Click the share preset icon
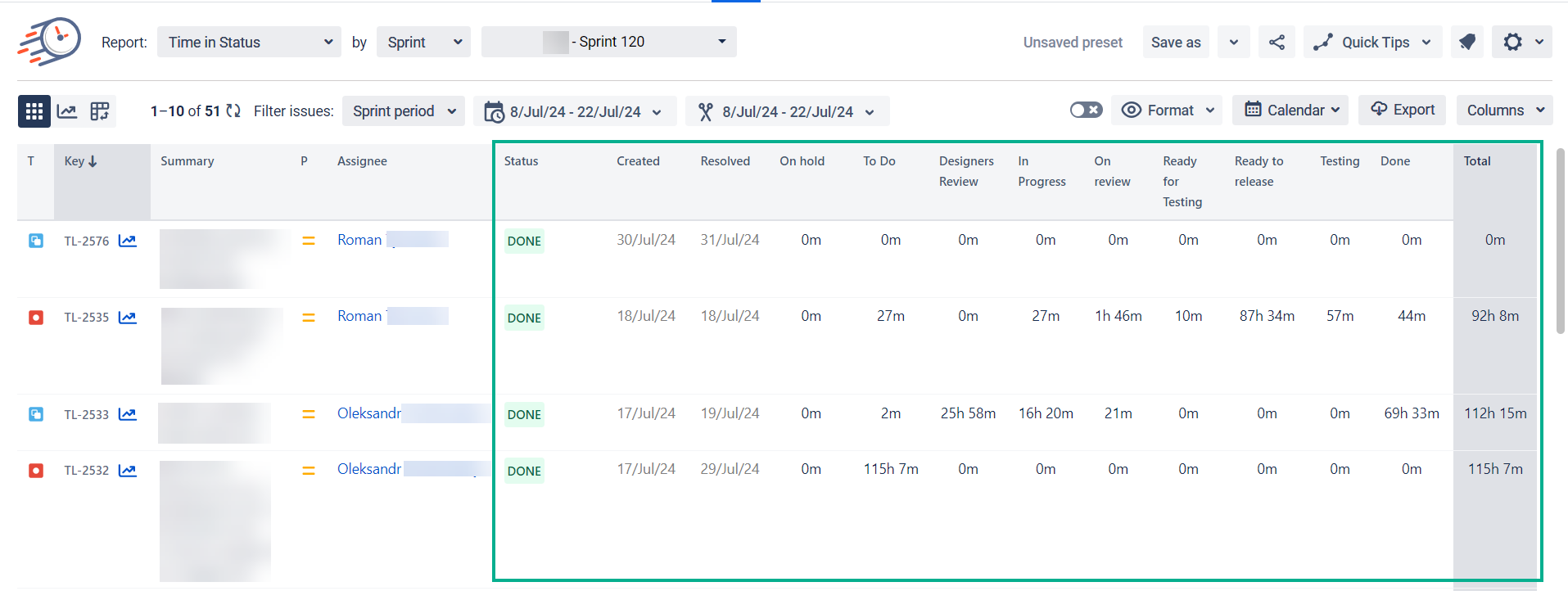The height and width of the screenshot is (591, 1568). tap(1277, 43)
